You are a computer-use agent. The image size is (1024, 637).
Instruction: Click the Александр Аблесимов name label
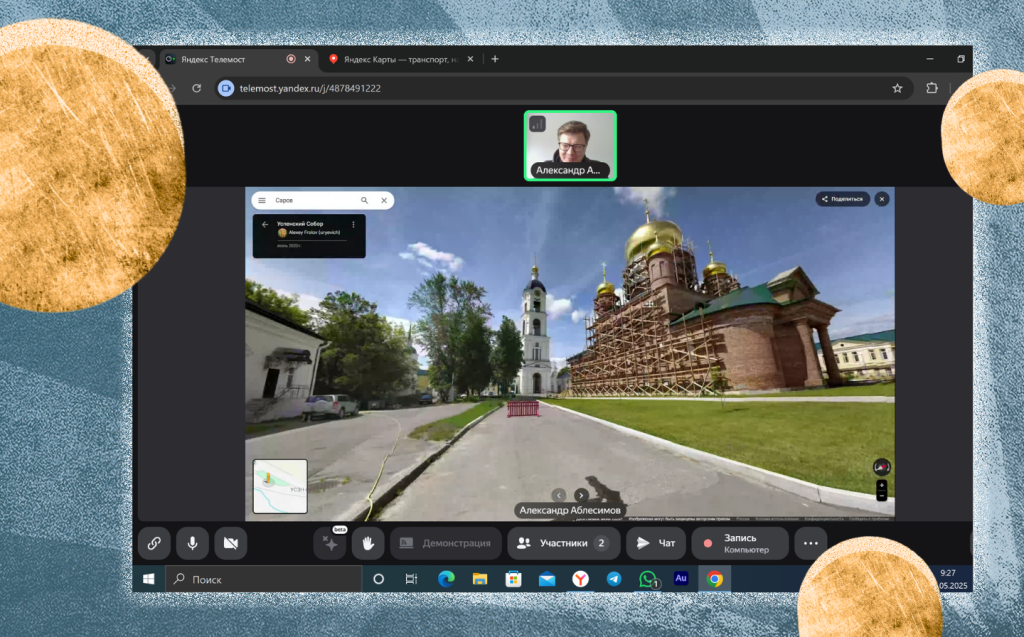[569, 510]
